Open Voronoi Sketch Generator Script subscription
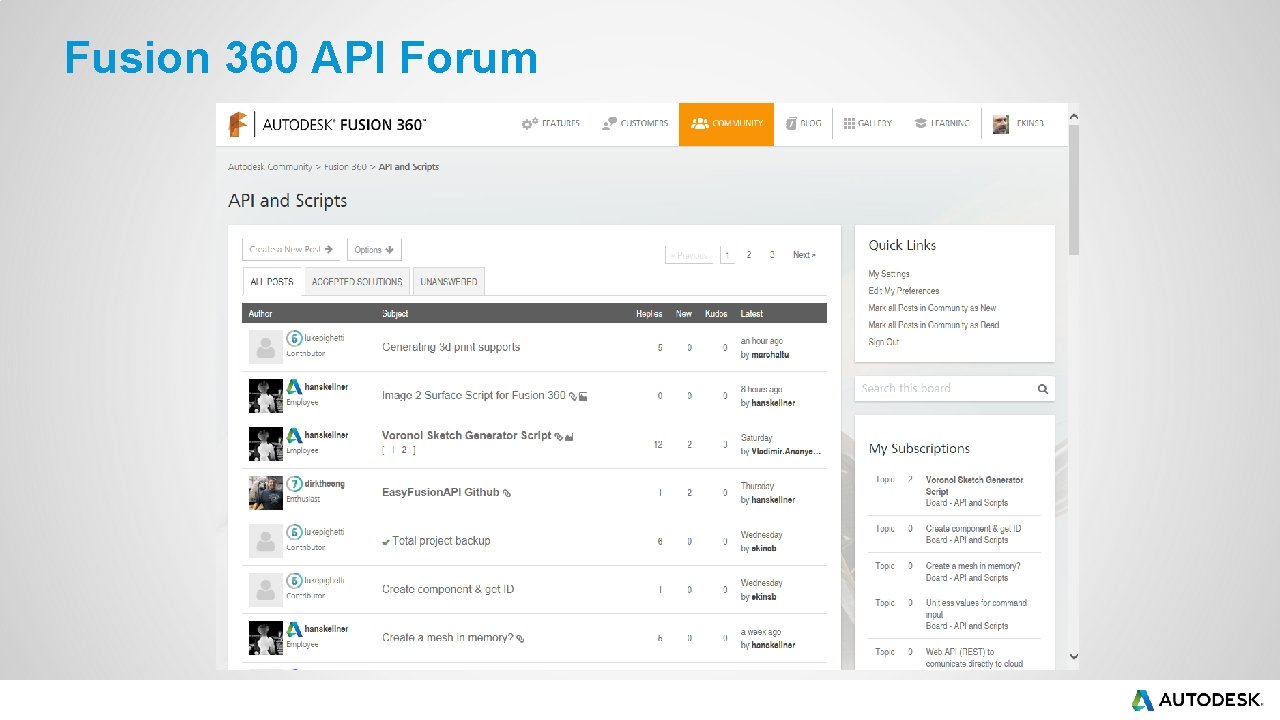 coord(974,485)
